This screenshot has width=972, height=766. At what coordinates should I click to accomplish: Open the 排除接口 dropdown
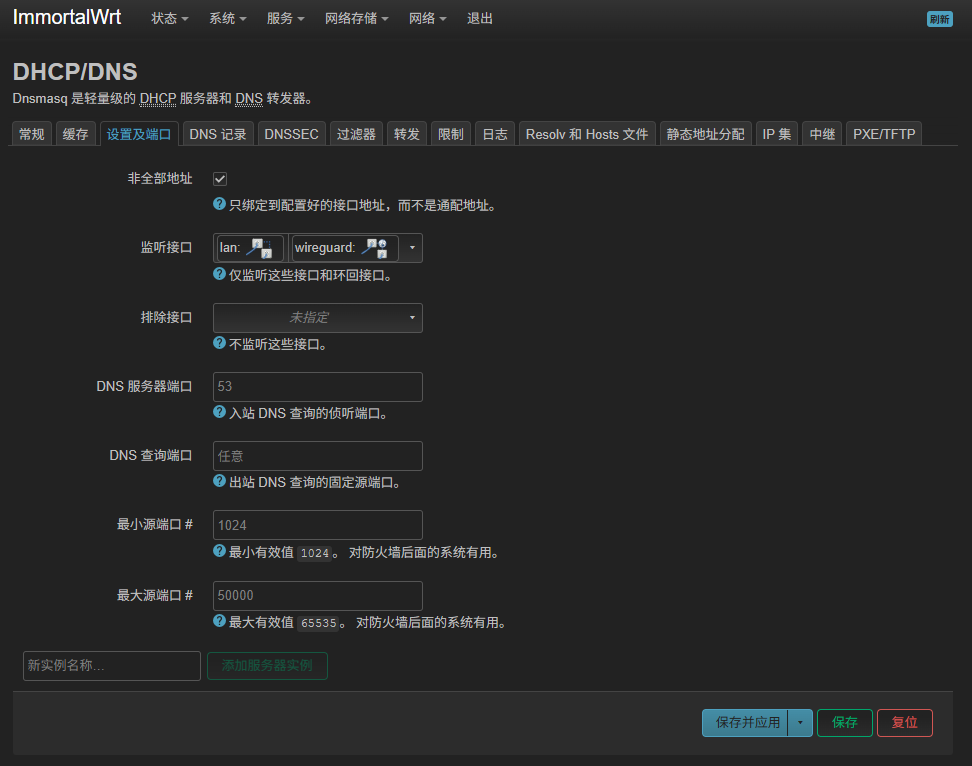[x=318, y=318]
